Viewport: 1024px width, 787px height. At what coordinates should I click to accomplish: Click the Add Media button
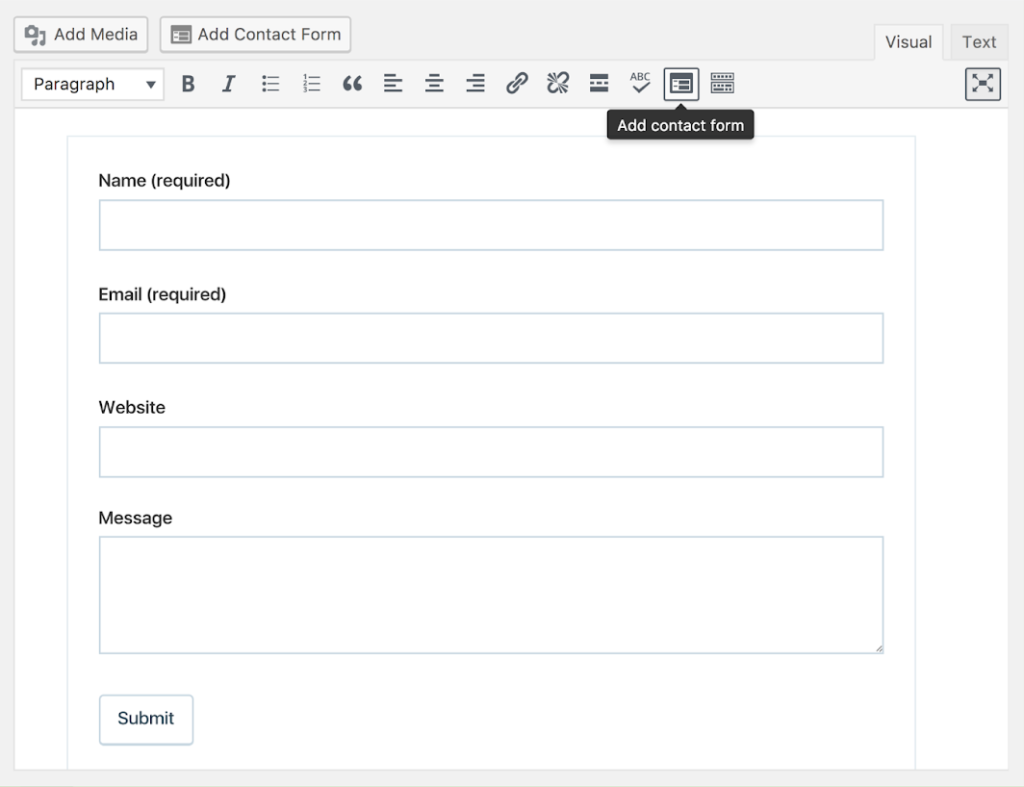tap(80, 34)
